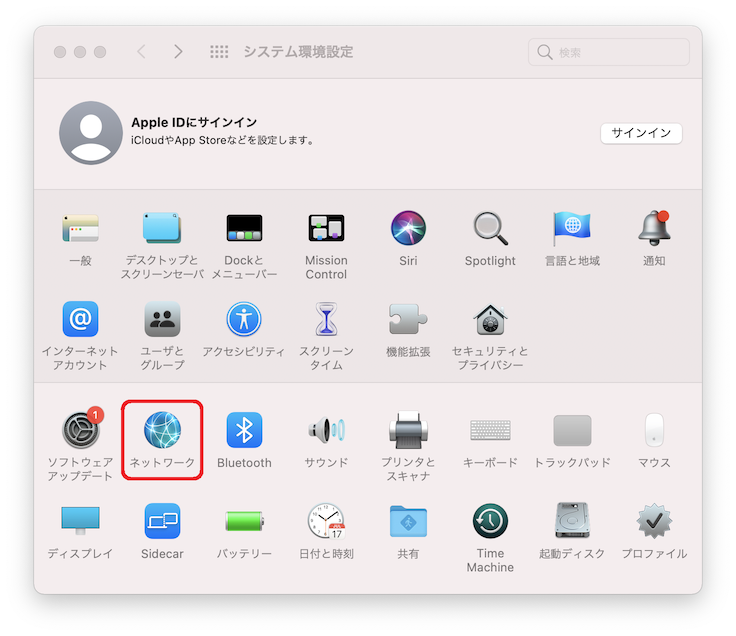Click the show-all grid button in toolbar
736x636 pixels.
coord(219,52)
